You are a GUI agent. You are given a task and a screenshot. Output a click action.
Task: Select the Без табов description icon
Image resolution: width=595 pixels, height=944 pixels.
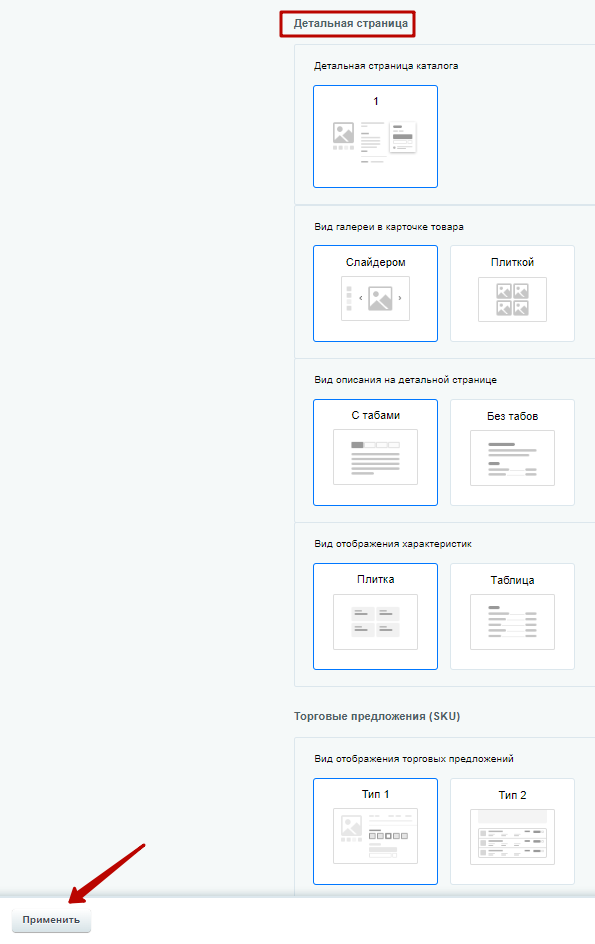coord(512,458)
